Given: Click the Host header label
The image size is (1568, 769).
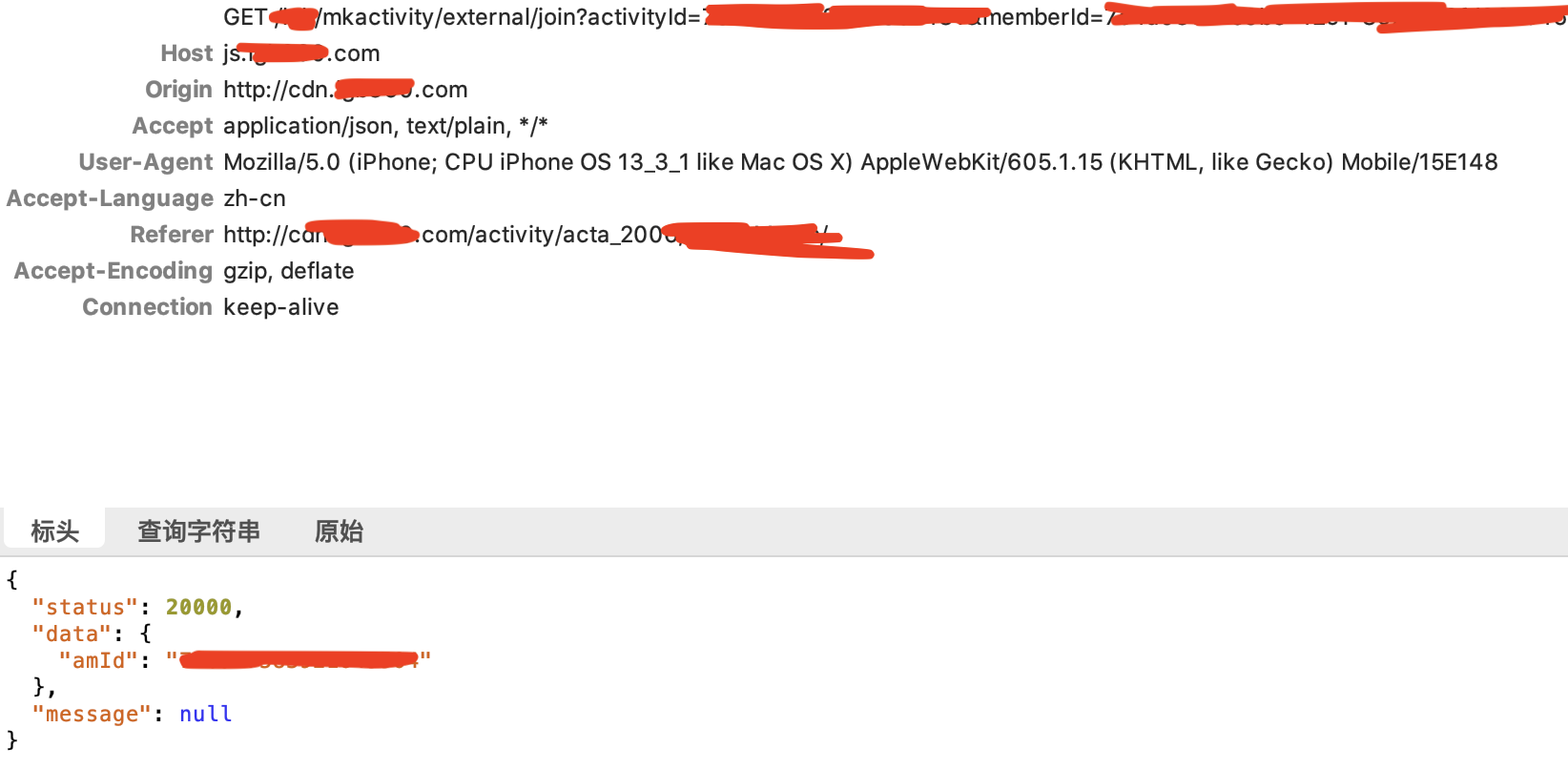Looking at the screenshot, I should point(186,53).
